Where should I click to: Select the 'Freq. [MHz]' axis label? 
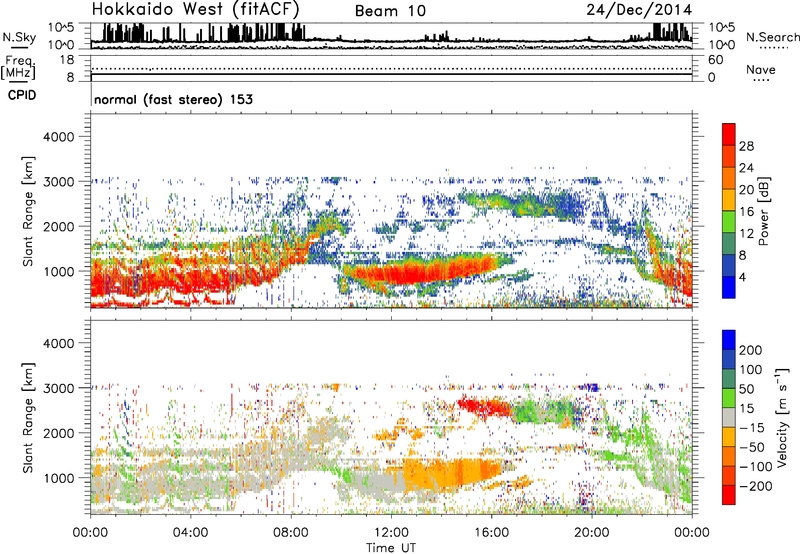(x=18, y=68)
